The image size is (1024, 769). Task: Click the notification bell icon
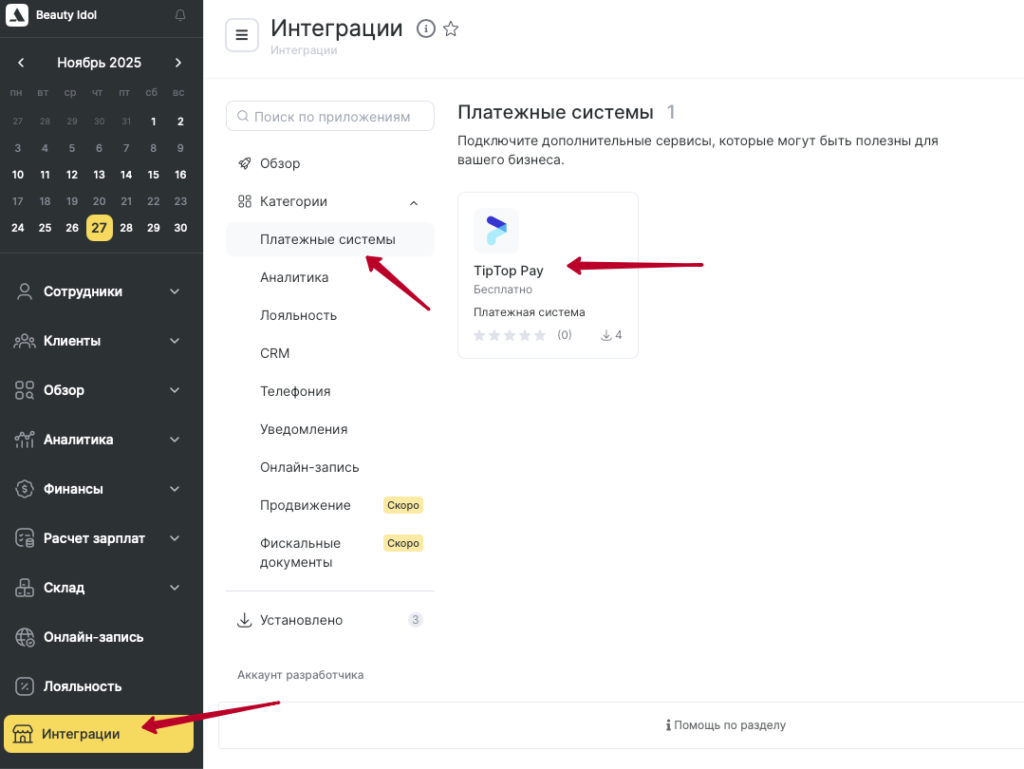(180, 15)
